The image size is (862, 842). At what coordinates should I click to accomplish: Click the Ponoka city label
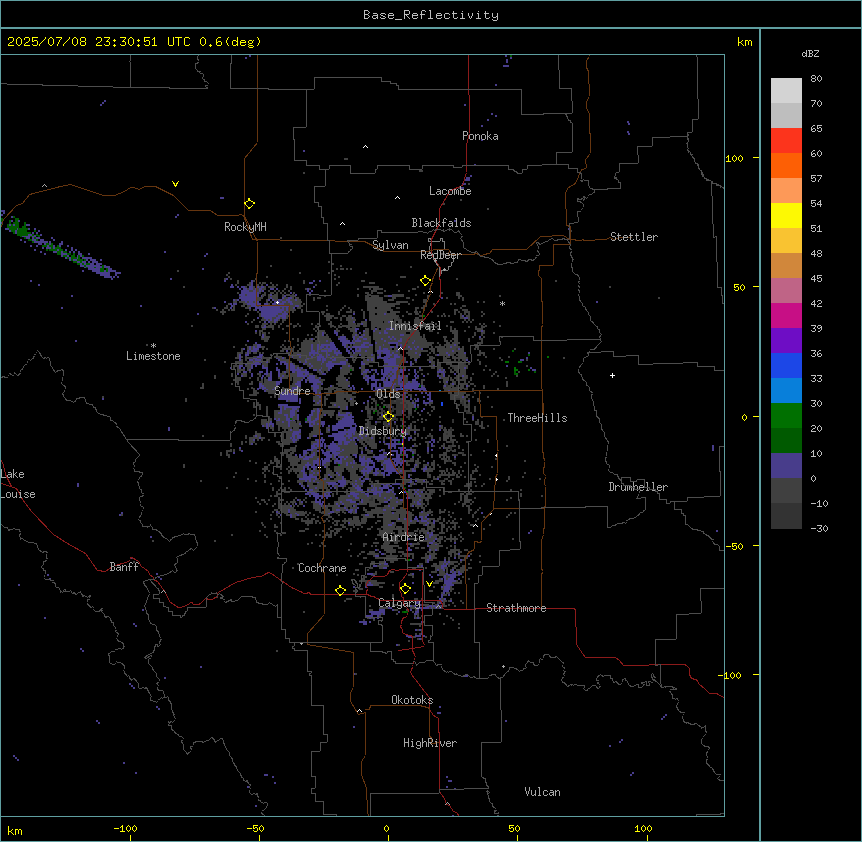pyautogui.click(x=480, y=136)
